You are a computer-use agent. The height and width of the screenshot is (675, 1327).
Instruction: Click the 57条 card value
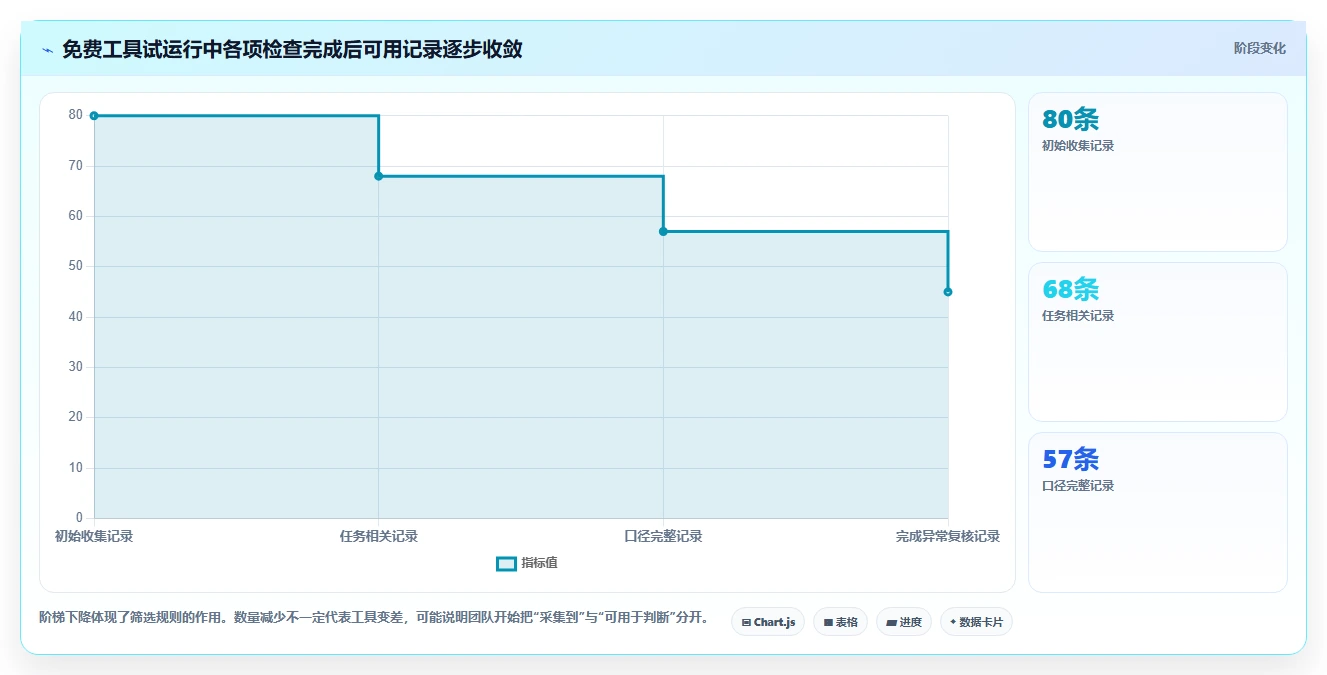1070,459
